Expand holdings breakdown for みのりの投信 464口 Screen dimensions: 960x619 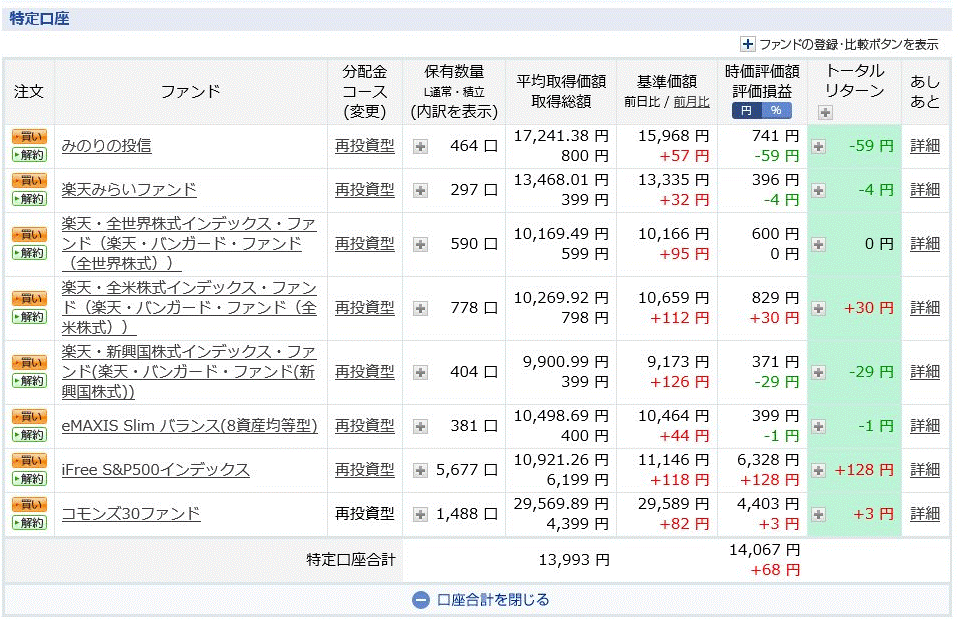(x=420, y=146)
